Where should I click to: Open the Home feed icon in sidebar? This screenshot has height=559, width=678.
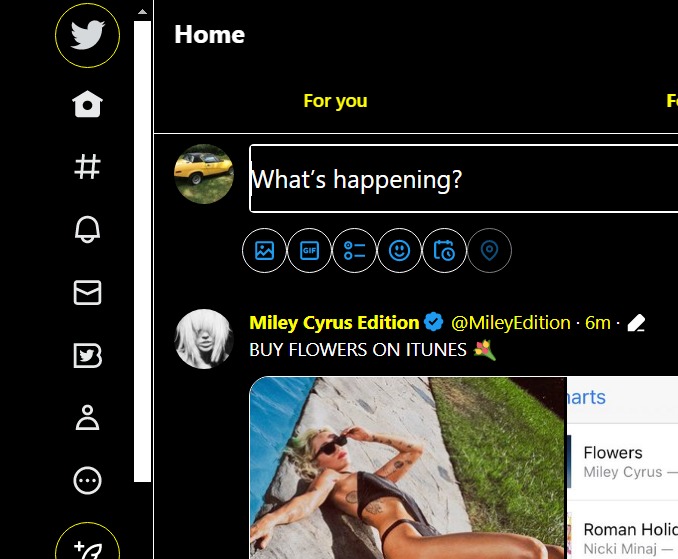click(87, 104)
